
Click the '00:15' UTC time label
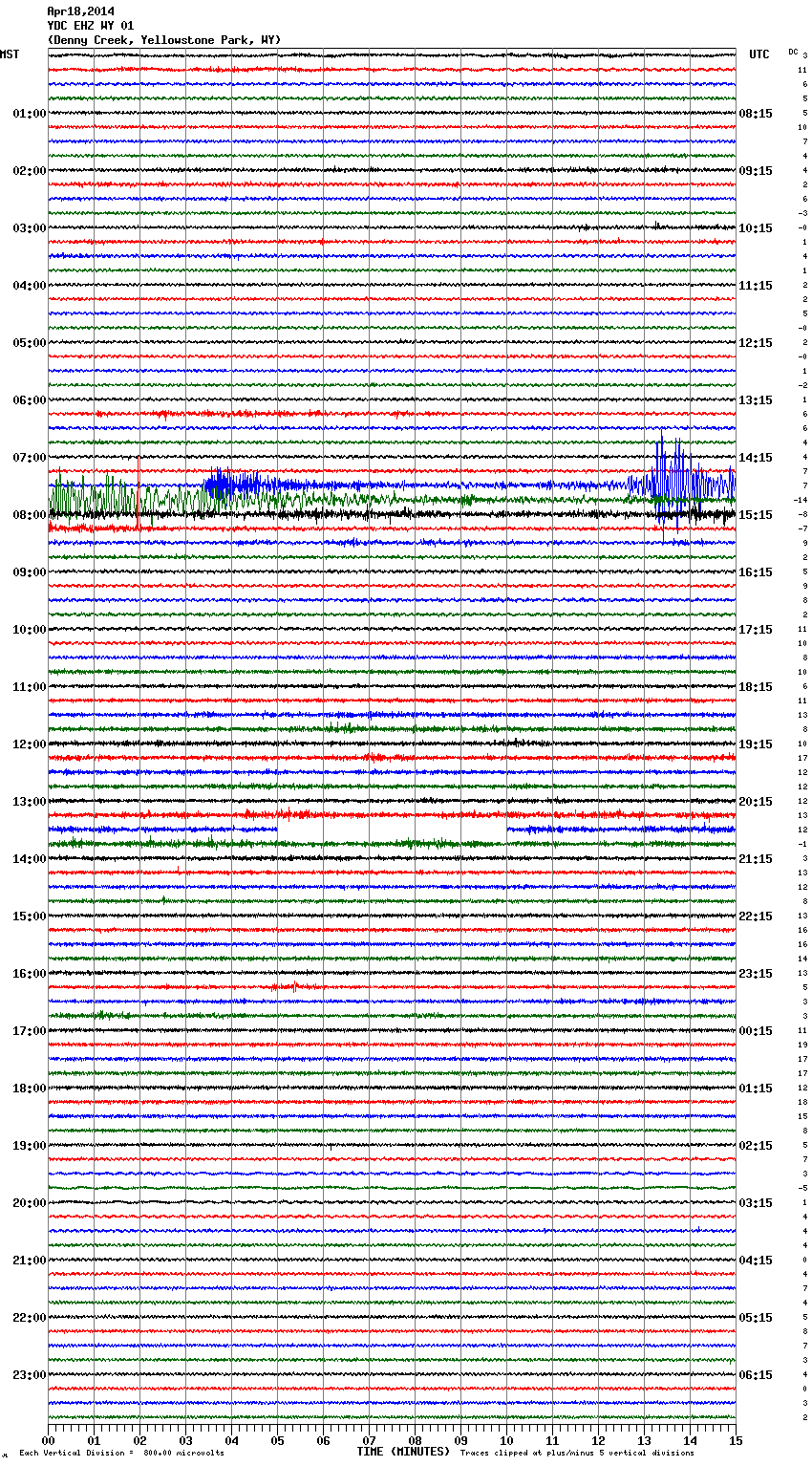tap(756, 1031)
